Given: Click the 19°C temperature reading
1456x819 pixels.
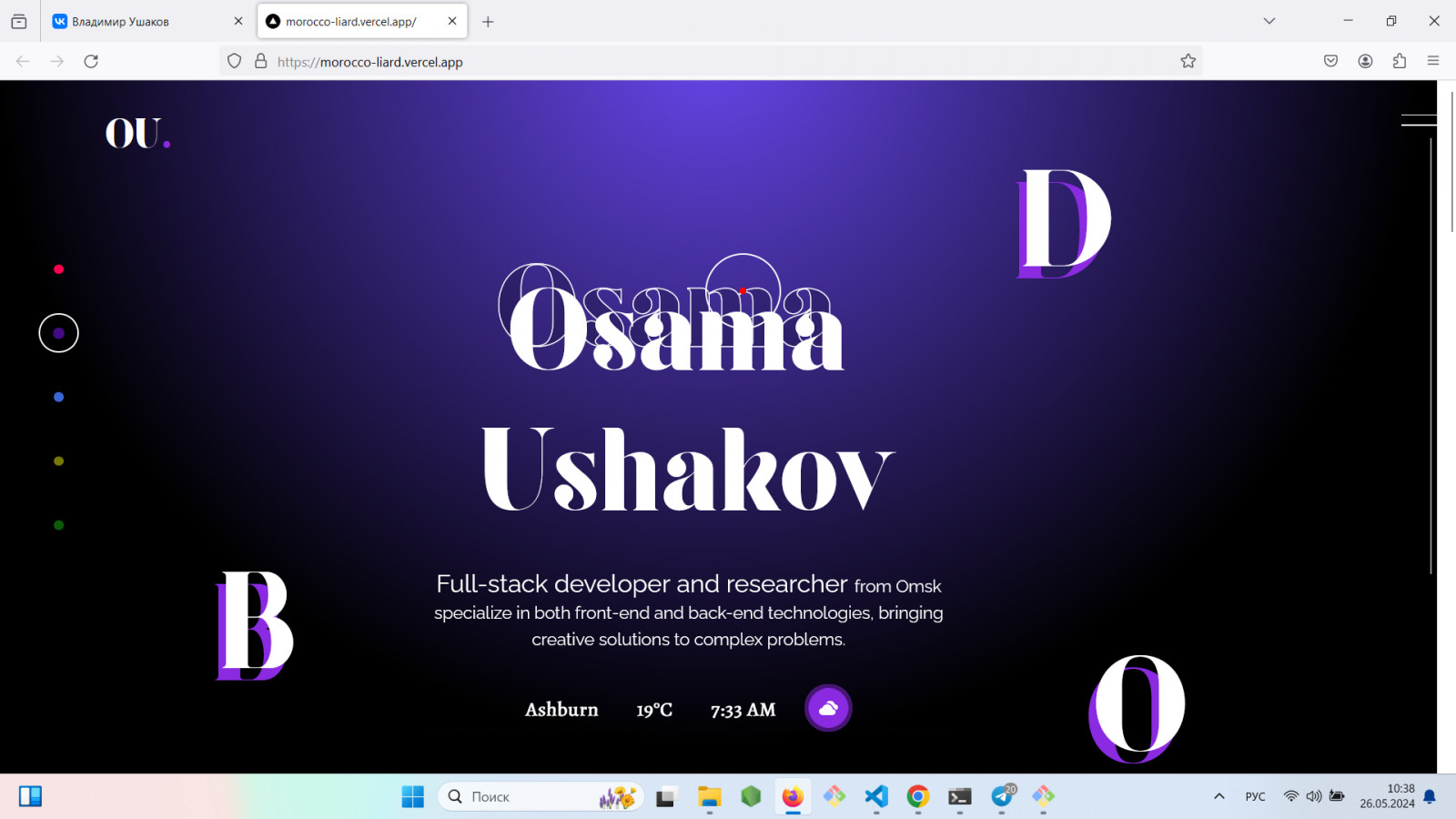Looking at the screenshot, I should pos(654,710).
